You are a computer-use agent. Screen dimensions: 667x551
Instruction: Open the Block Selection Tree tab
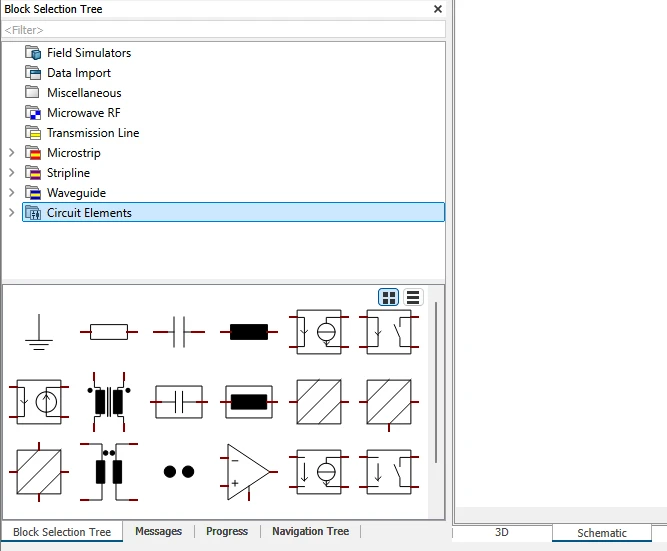click(x=62, y=532)
